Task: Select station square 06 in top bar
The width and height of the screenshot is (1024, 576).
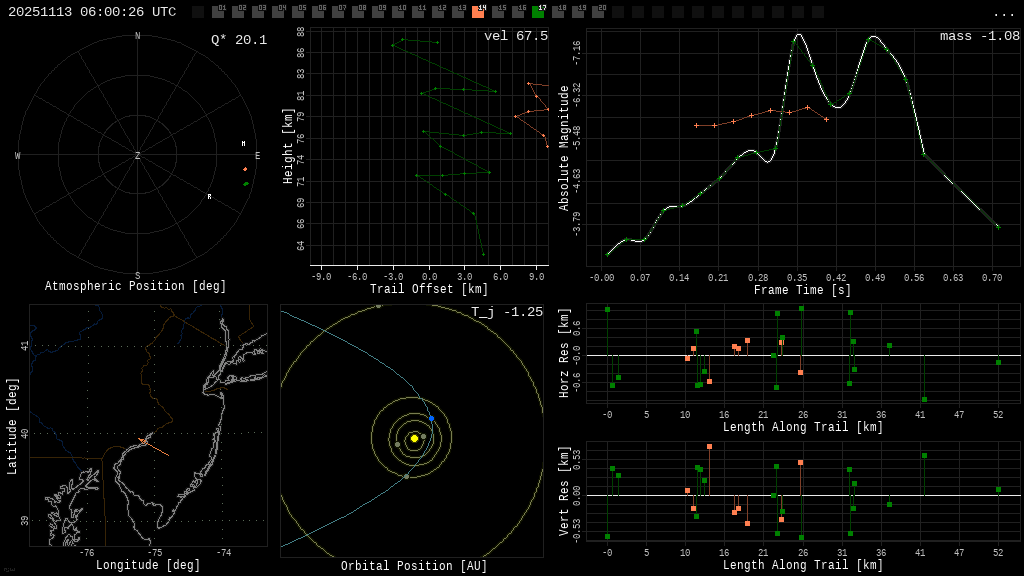Action: [318, 12]
